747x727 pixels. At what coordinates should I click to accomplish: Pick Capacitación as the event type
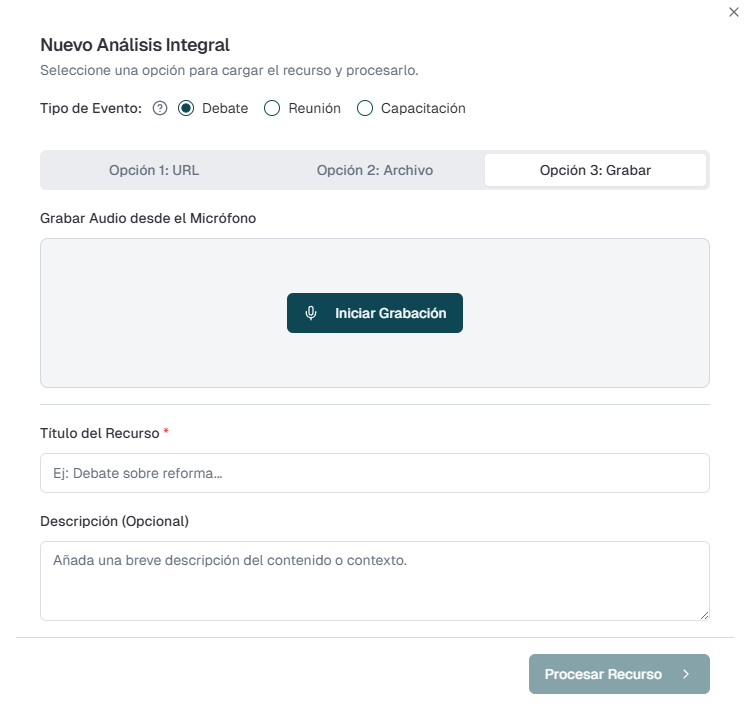[365, 108]
